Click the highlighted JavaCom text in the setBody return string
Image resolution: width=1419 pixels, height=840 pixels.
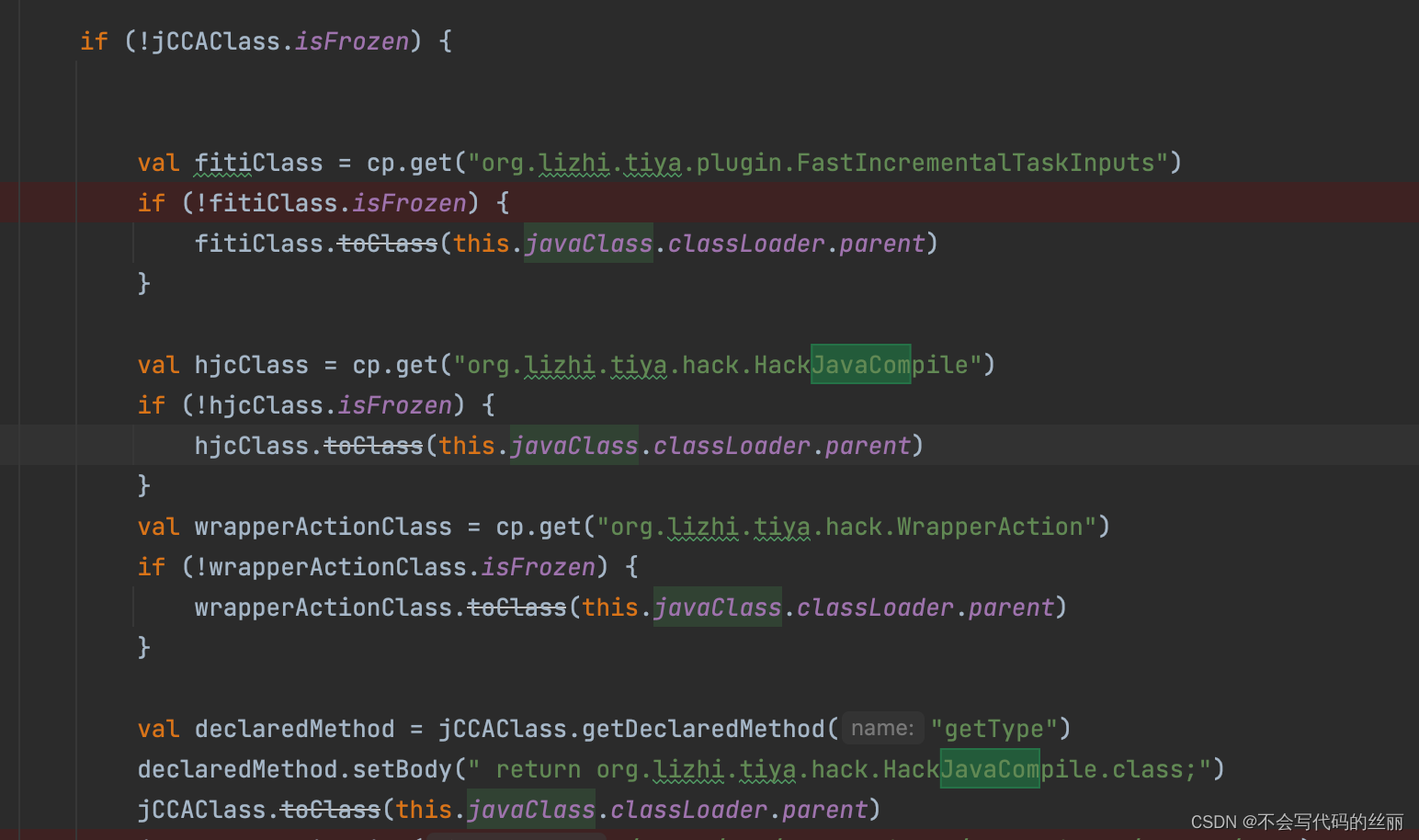coord(990,769)
